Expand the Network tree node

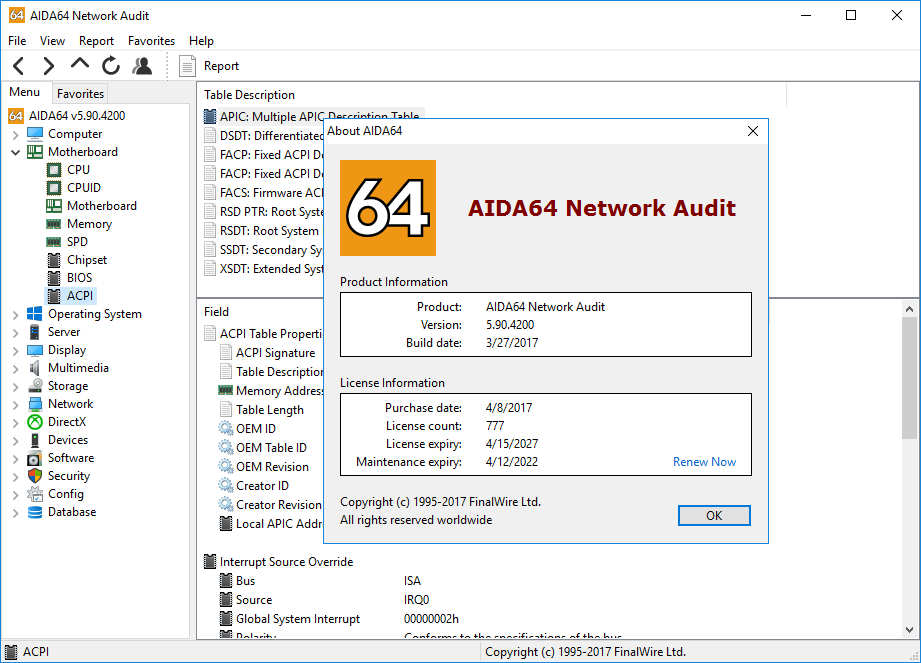15,405
